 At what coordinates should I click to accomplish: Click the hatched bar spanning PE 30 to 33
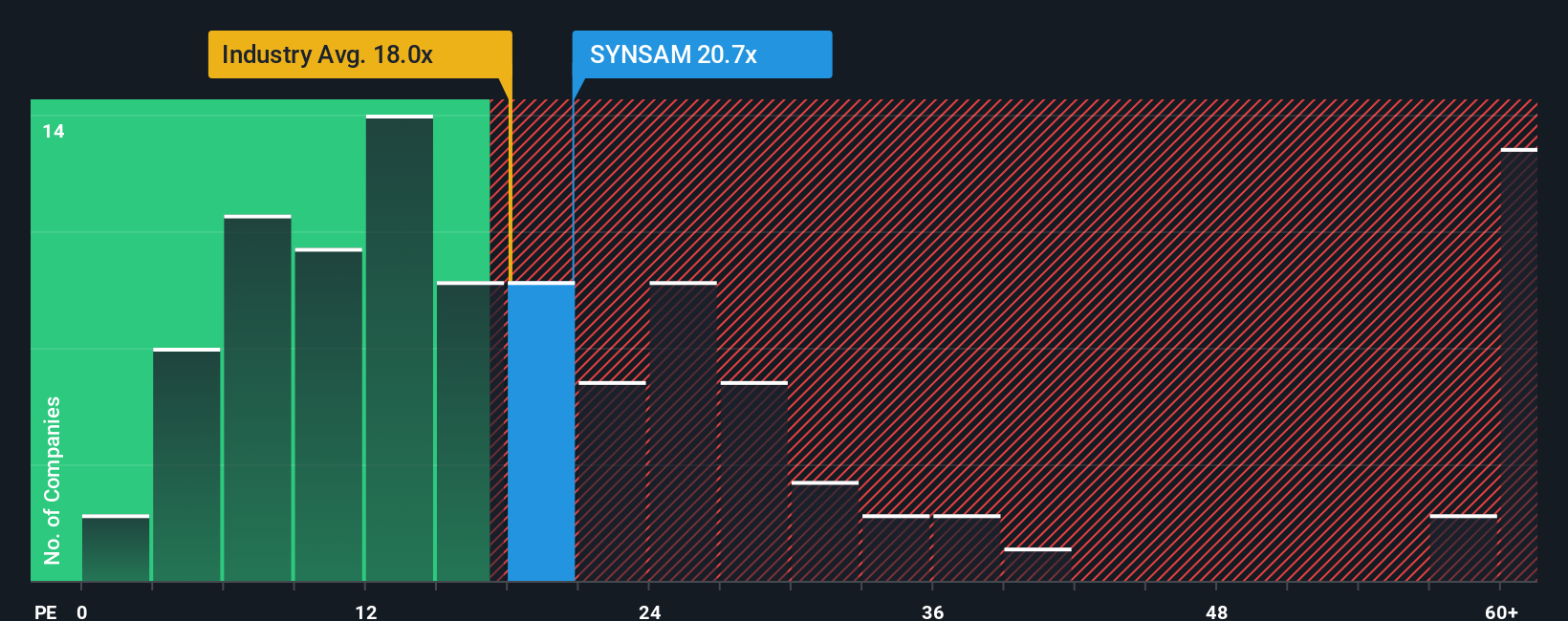(825, 532)
